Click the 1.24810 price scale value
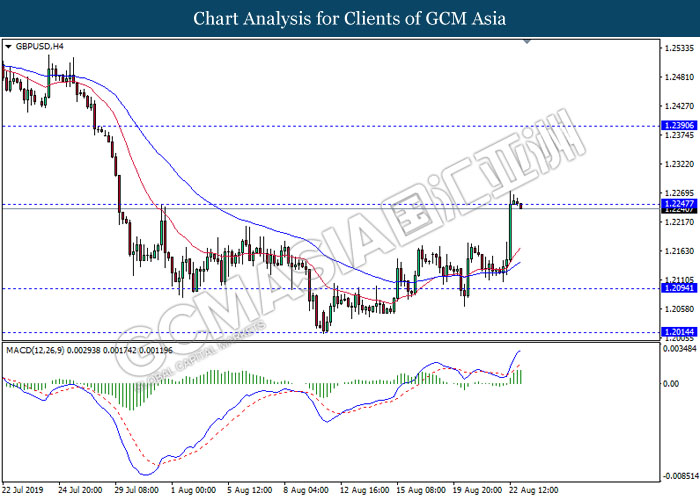700x500 pixels. point(679,77)
